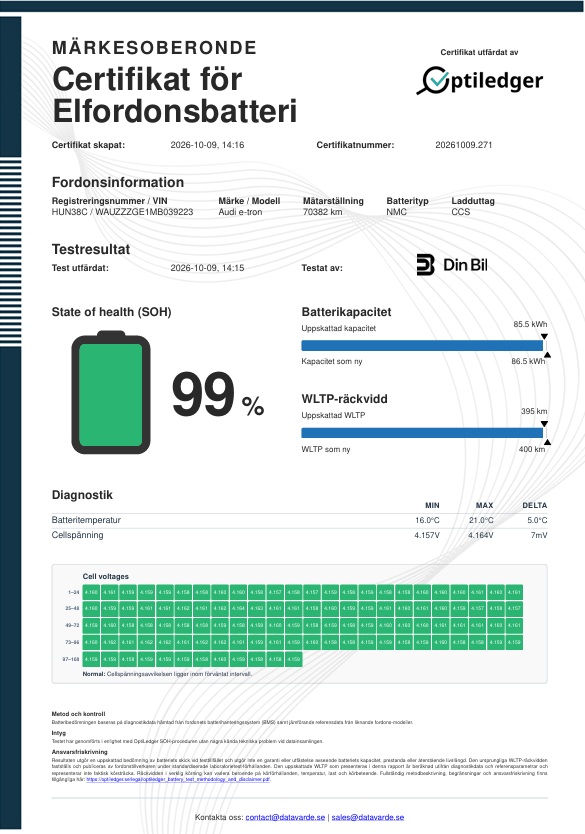The height and width of the screenshot is (834, 585).
Task: Click the 5.0°C temperature delta
Action: [x=537, y=520]
